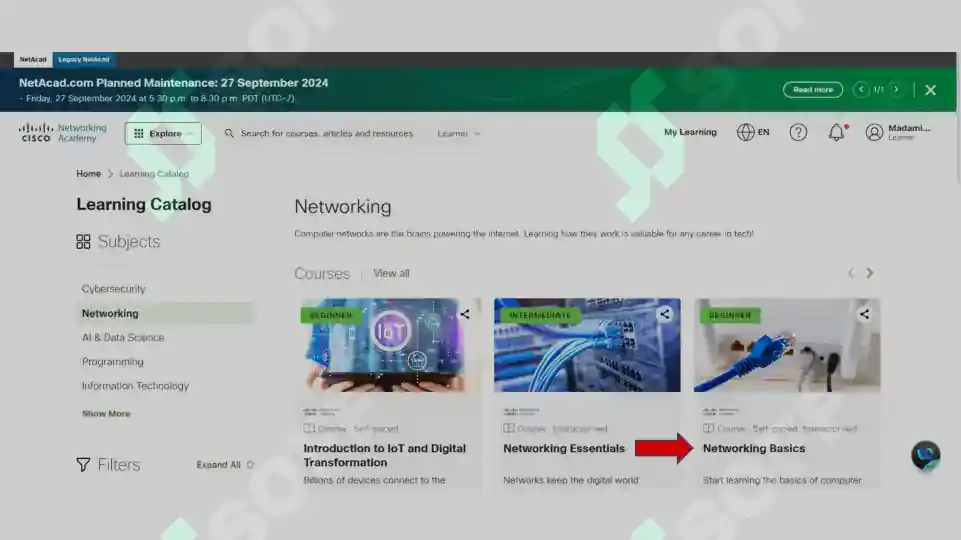Click the Explore grid icon
961x540 pixels.
coord(139,133)
